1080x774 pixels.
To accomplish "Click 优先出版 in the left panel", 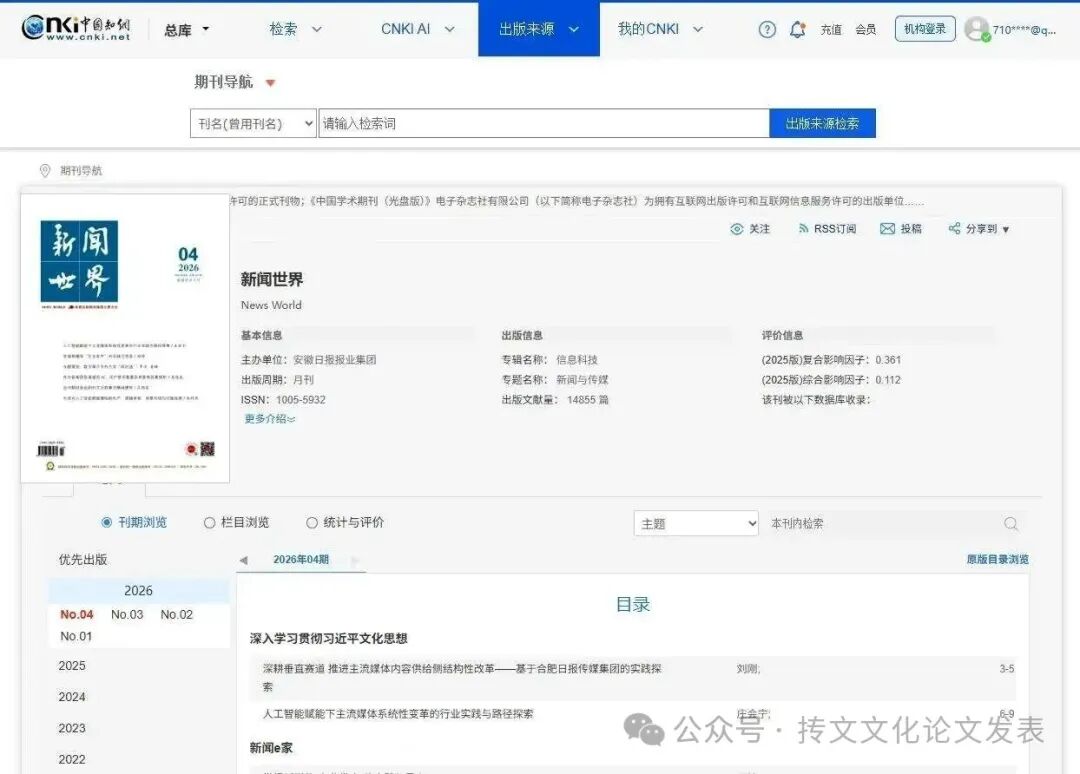I will point(83,559).
